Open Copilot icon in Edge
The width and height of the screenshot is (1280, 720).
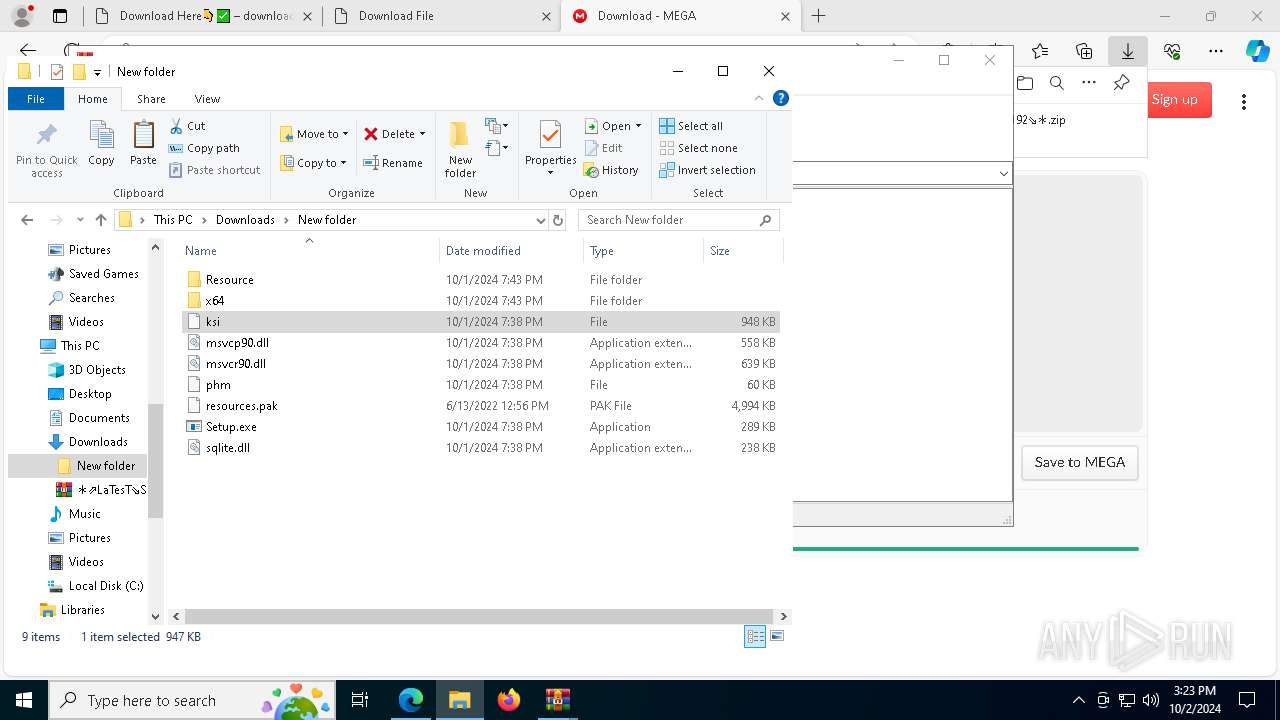pyautogui.click(x=1257, y=51)
